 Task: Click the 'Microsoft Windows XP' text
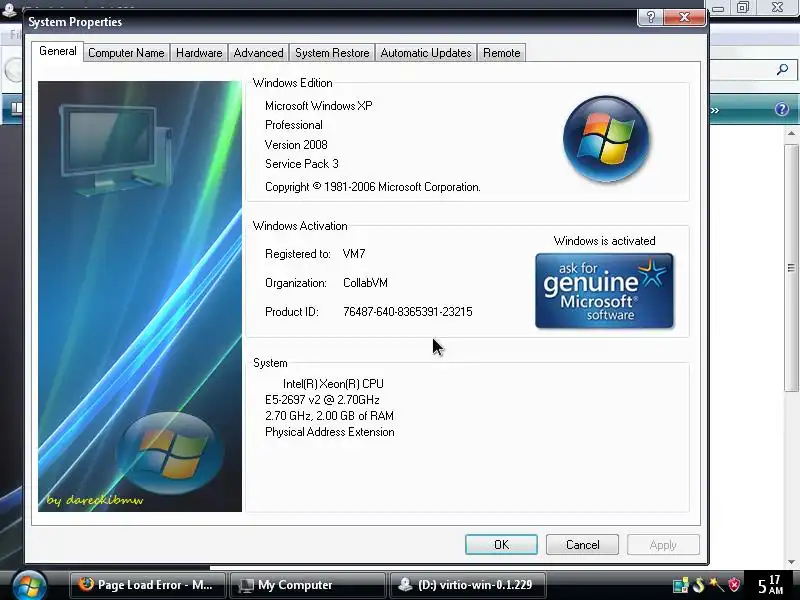[319, 106]
